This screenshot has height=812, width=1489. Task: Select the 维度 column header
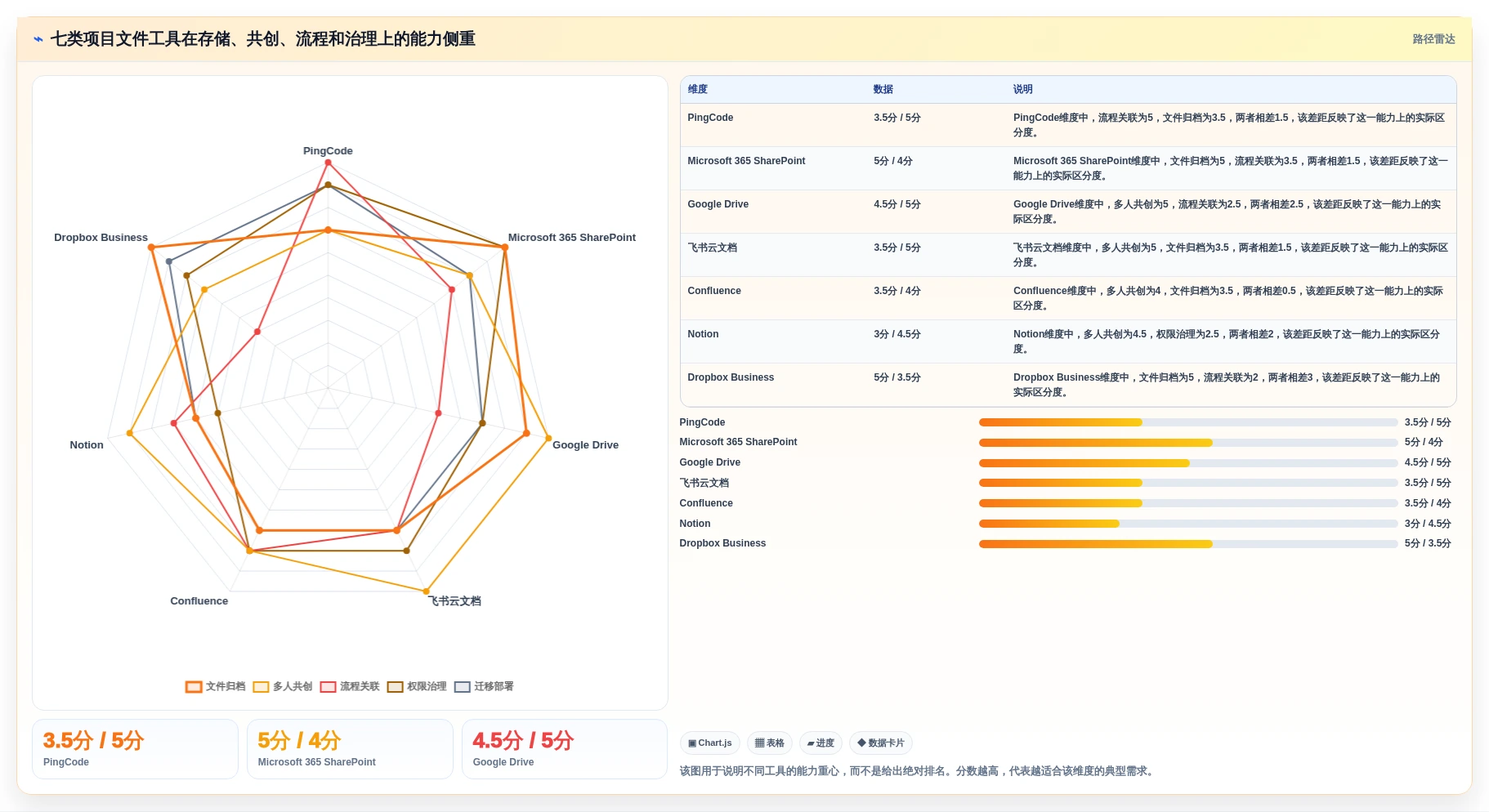[698, 90]
